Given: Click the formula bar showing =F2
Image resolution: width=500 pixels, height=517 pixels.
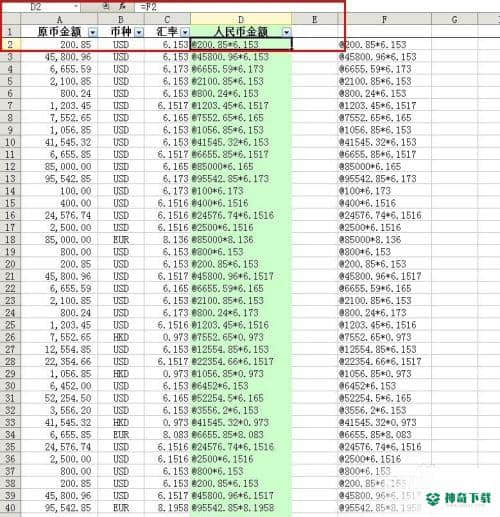Looking at the screenshot, I should coord(239,7).
